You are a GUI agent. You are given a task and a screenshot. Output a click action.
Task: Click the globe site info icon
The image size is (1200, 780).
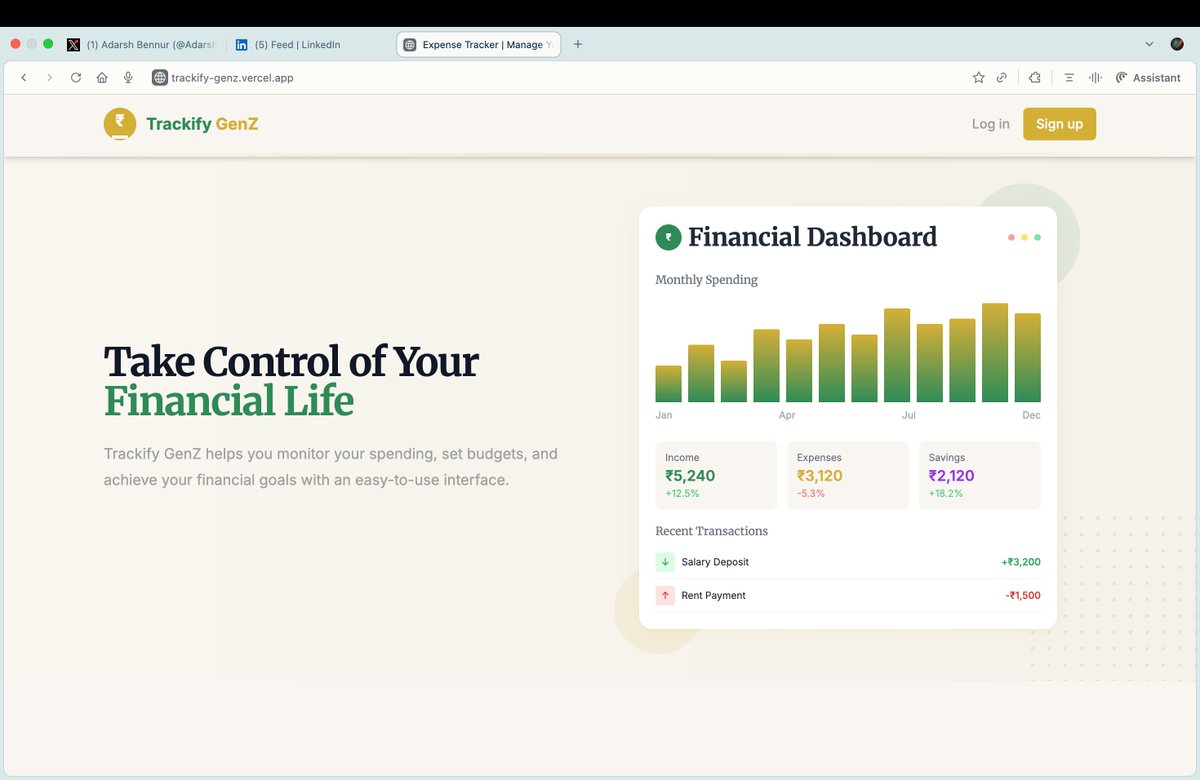[159, 78]
